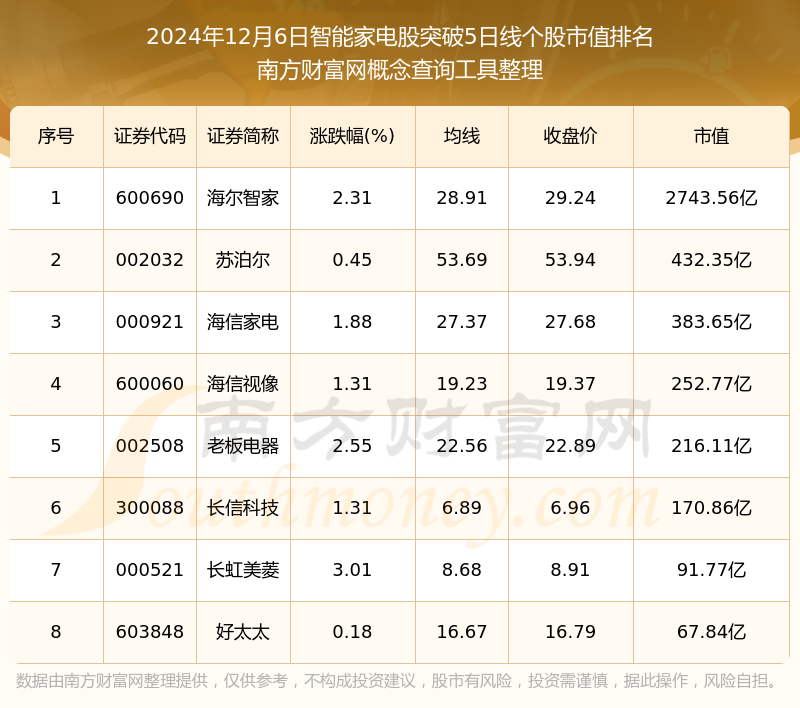The height and width of the screenshot is (708, 800).
Task: Click 老板电器's change value 2.55
Action: 352,446
